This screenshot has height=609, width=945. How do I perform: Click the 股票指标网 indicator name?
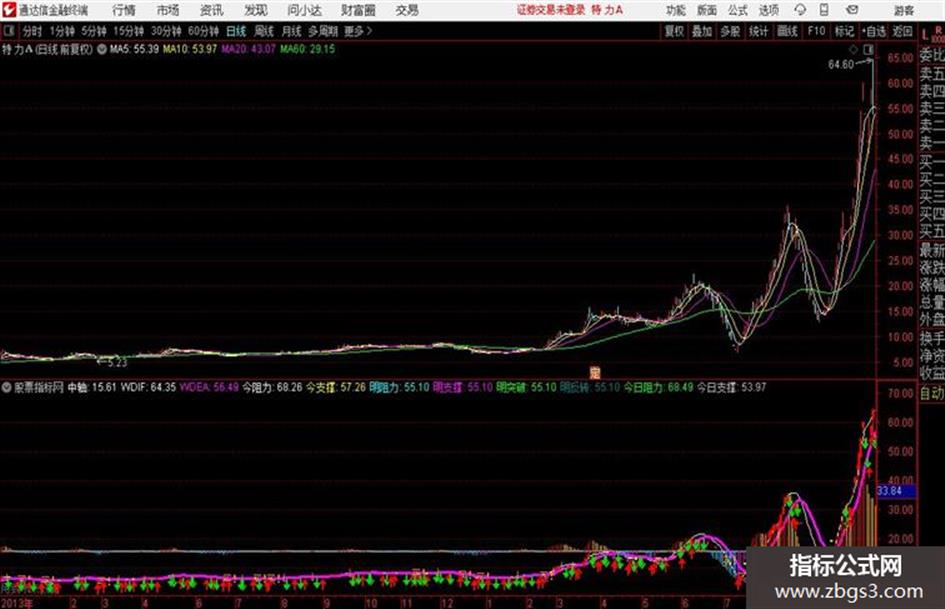pos(39,387)
